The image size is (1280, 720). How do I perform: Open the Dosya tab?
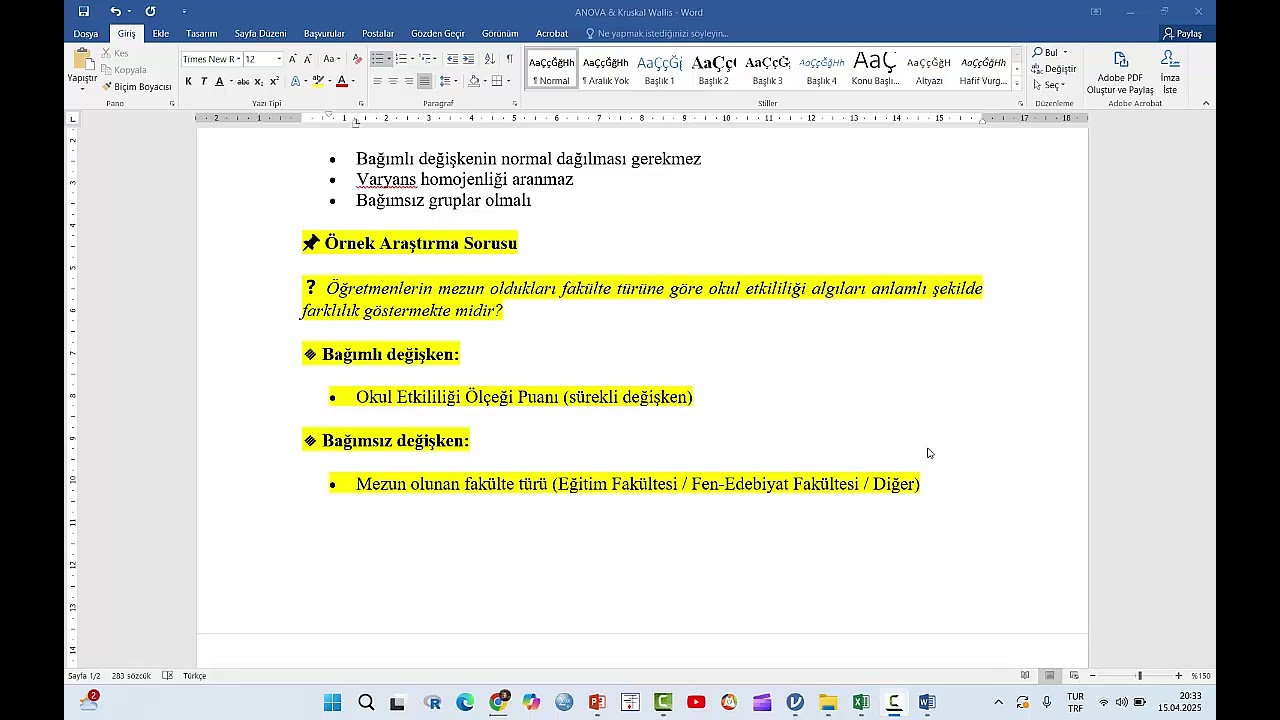pyautogui.click(x=86, y=34)
